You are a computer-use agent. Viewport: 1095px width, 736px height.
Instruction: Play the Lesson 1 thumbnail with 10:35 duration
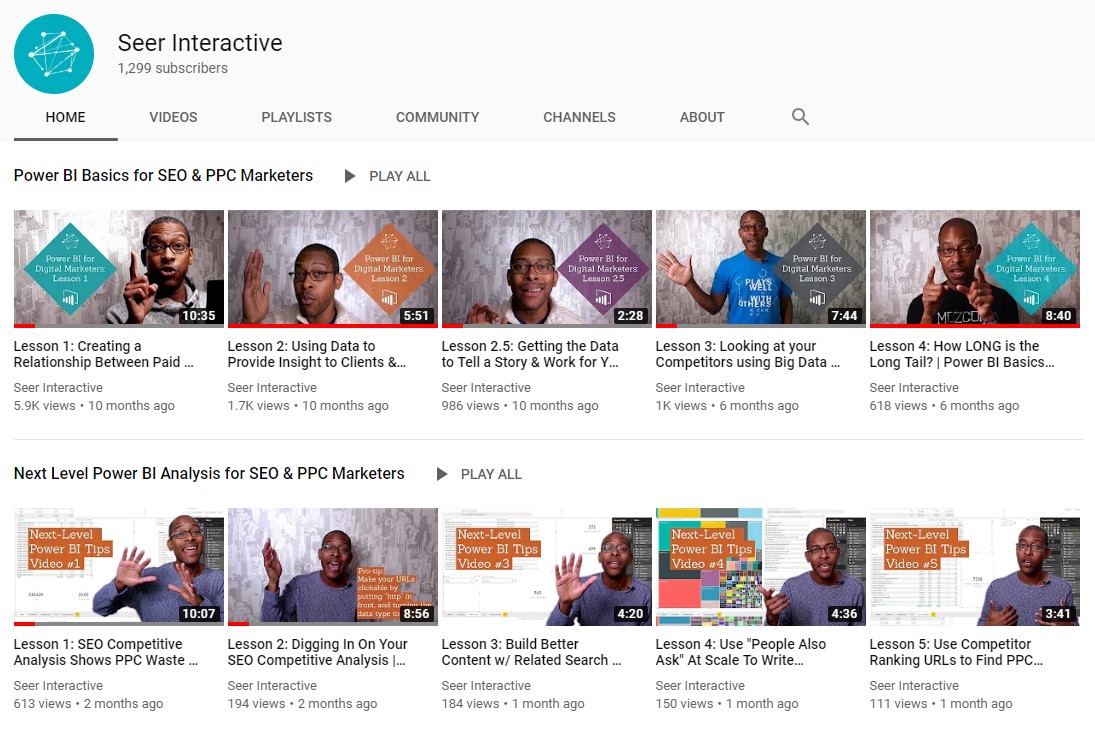[118, 267]
